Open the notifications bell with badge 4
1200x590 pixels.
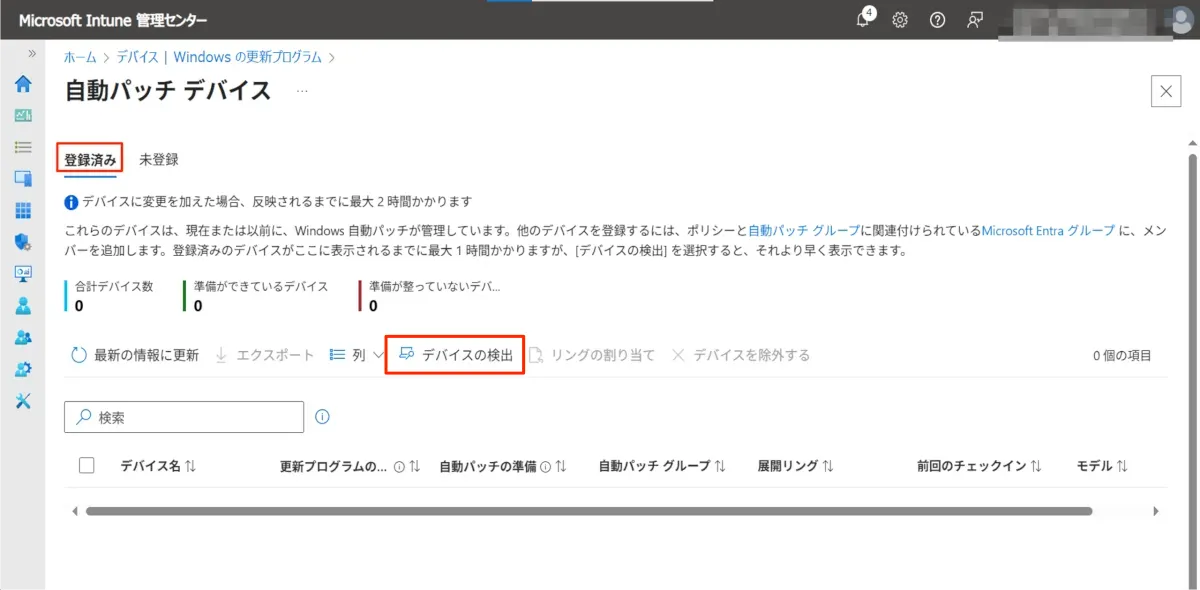(864, 19)
